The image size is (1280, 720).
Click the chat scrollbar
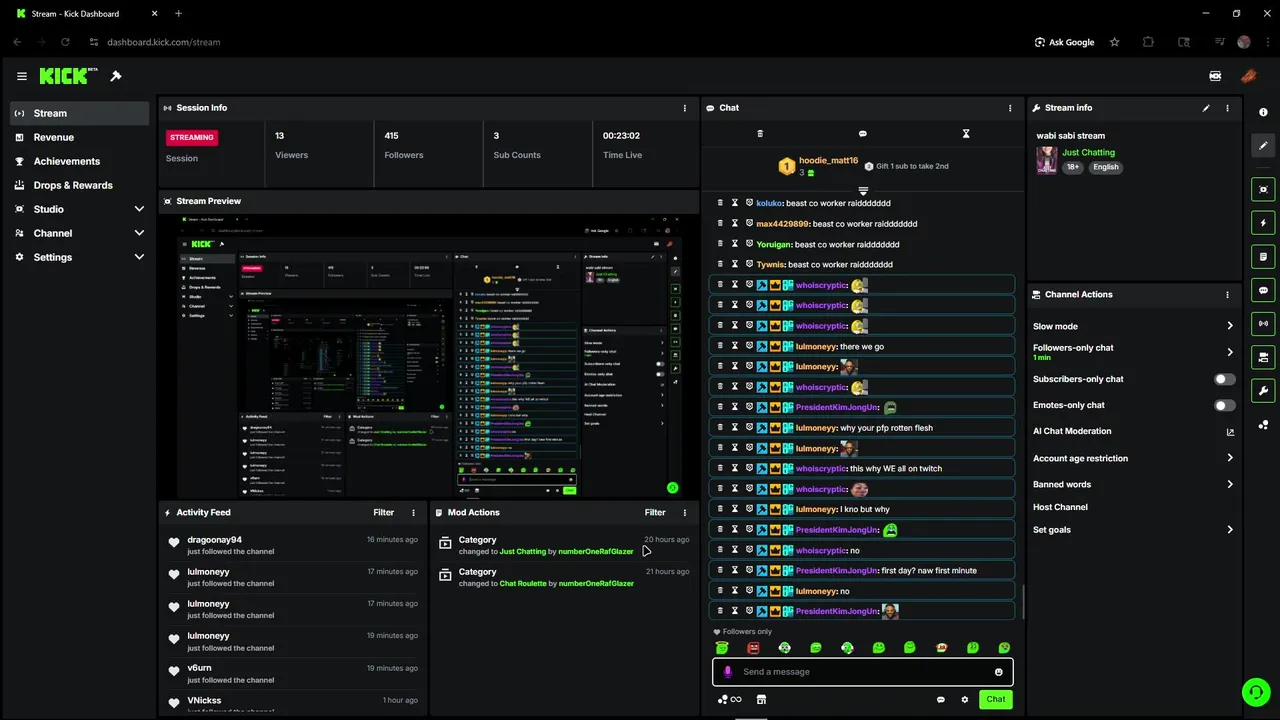point(1022,602)
